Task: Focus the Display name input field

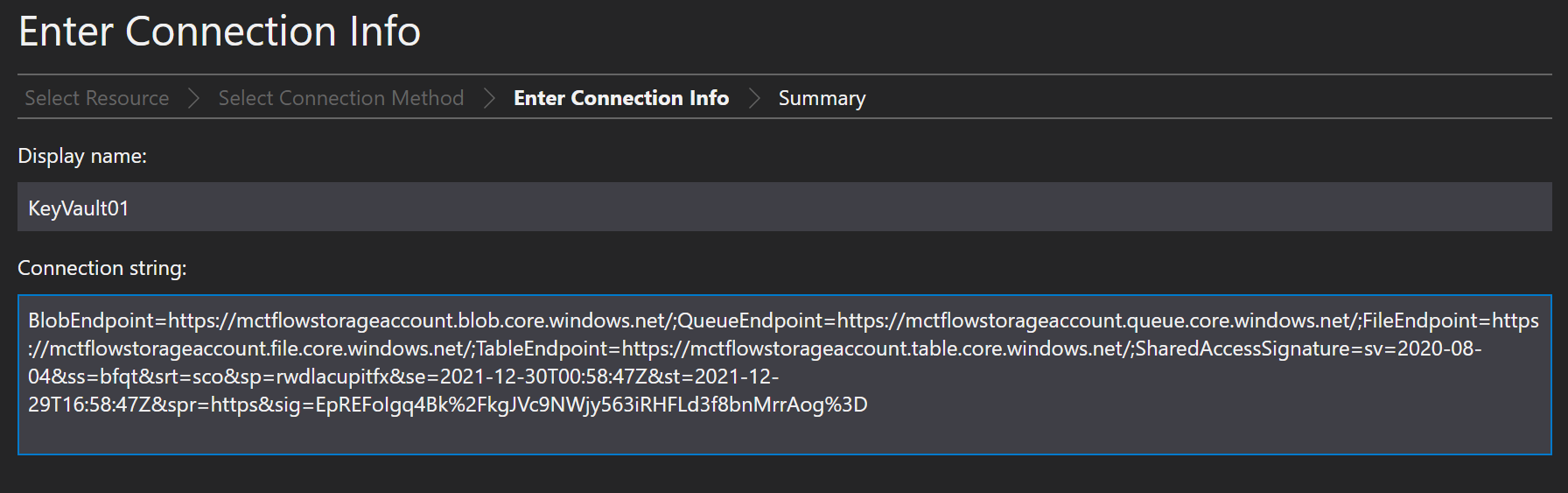Action: pyautogui.click(x=784, y=208)
